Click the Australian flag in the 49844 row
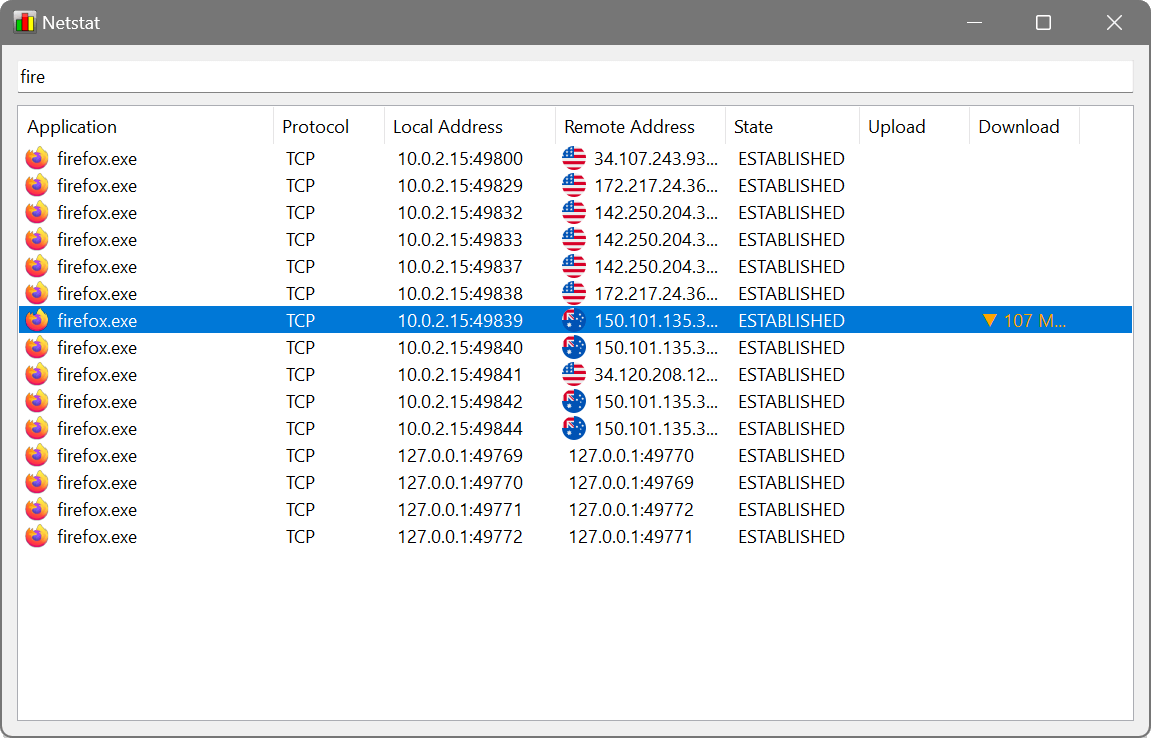This screenshot has height=738, width=1151. pos(574,429)
